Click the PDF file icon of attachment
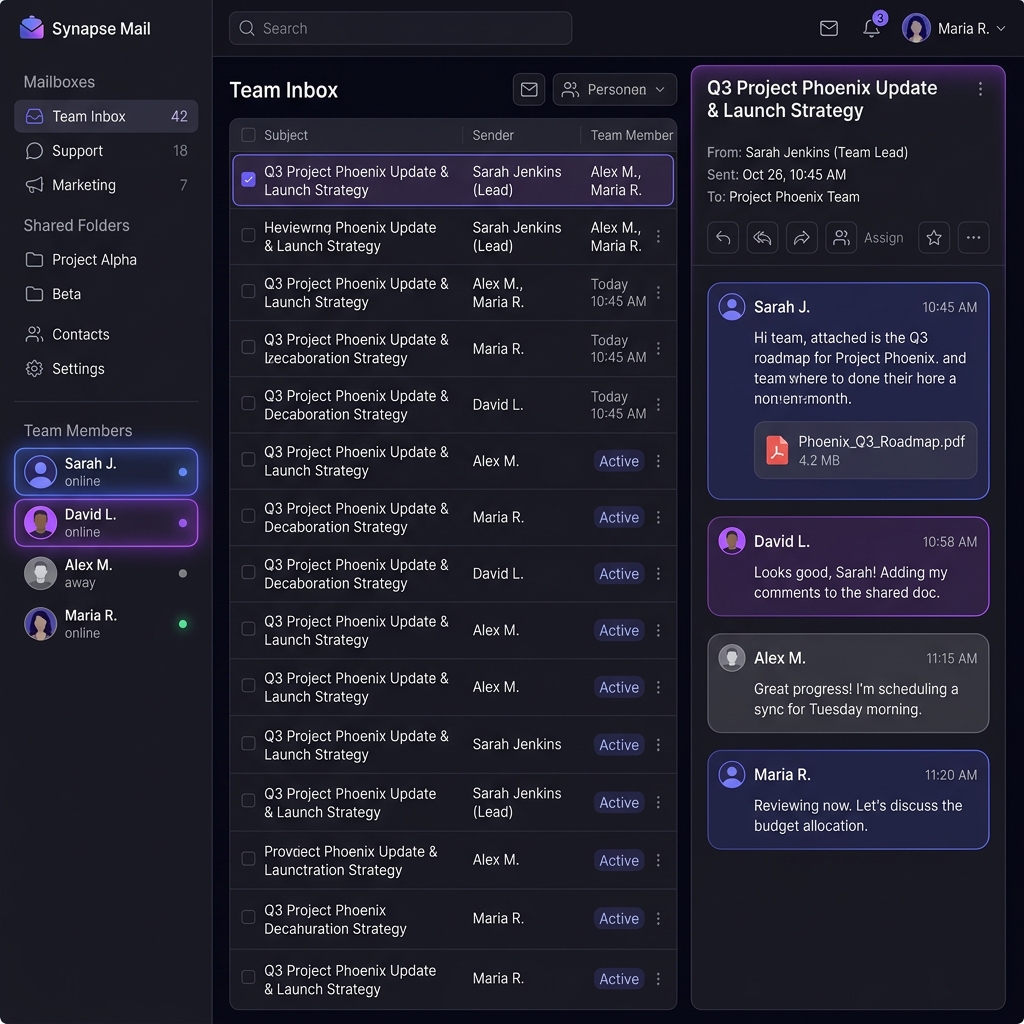 (777, 450)
